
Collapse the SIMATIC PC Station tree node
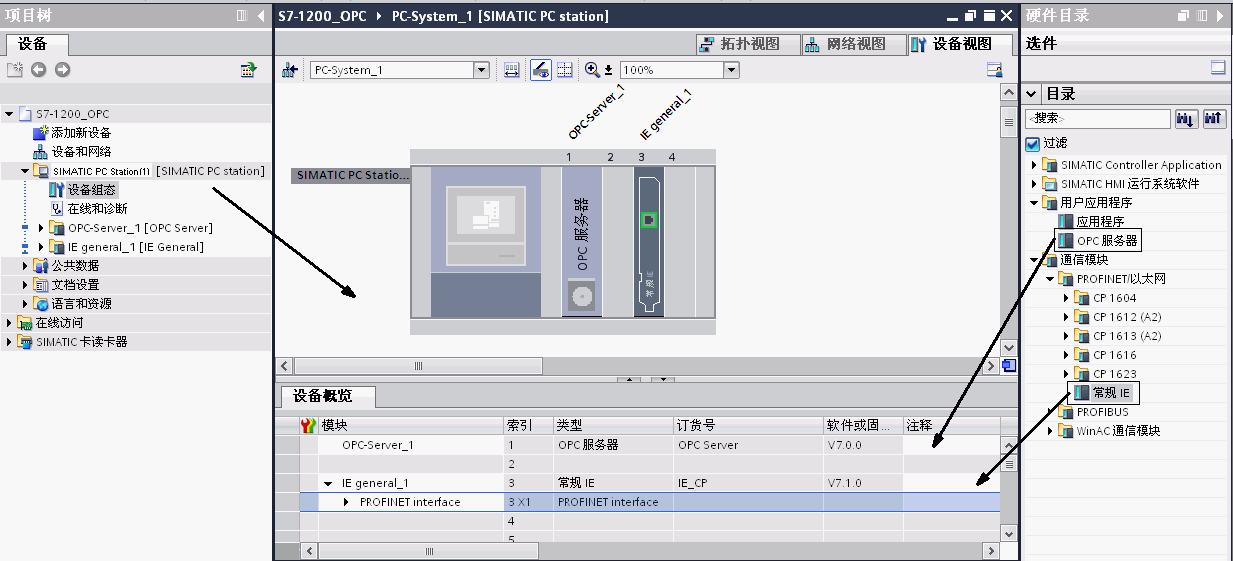(x=25, y=171)
